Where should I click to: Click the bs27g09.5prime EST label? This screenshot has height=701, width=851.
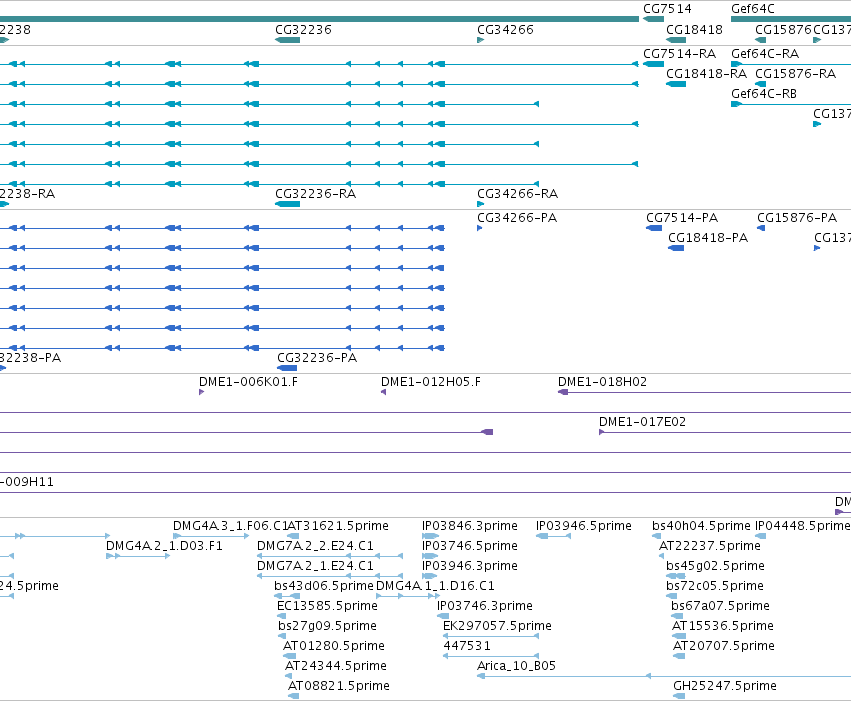pos(327,626)
